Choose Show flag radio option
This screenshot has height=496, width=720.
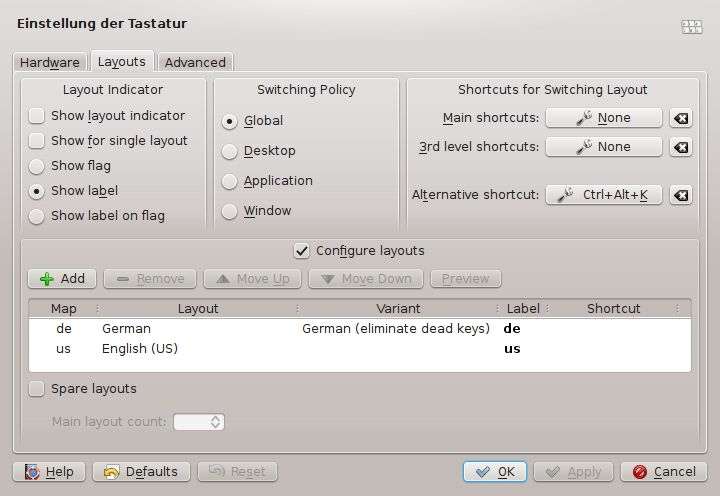pyautogui.click(x=37, y=166)
